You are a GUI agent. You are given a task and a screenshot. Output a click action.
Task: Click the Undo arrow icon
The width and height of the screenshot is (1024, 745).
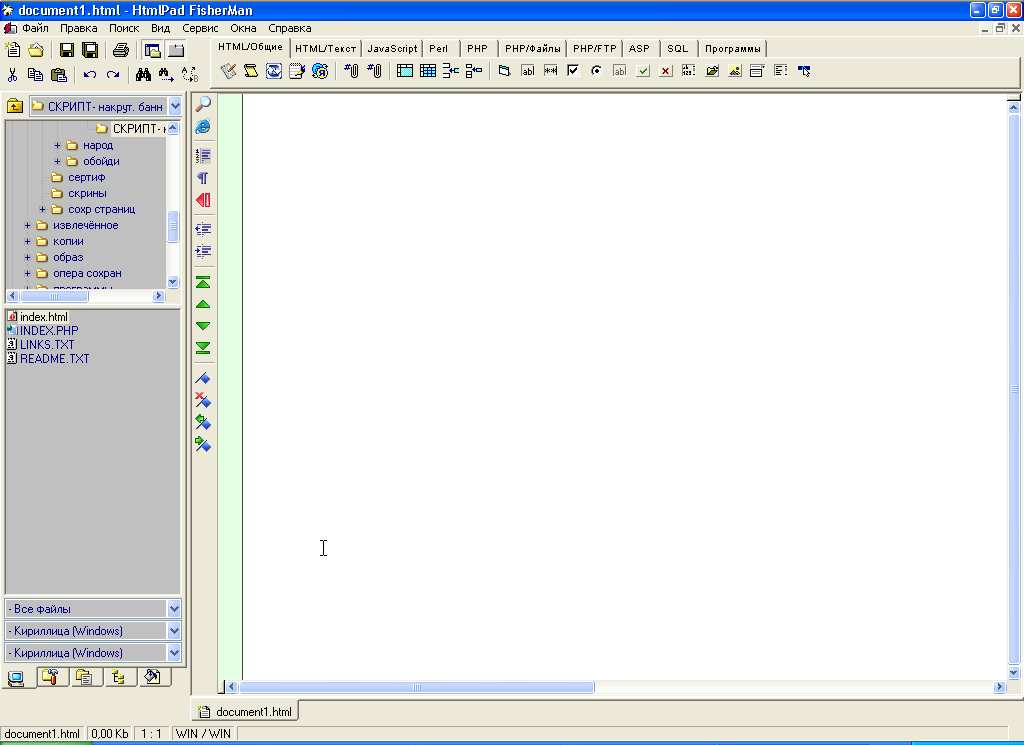coord(89,74)
